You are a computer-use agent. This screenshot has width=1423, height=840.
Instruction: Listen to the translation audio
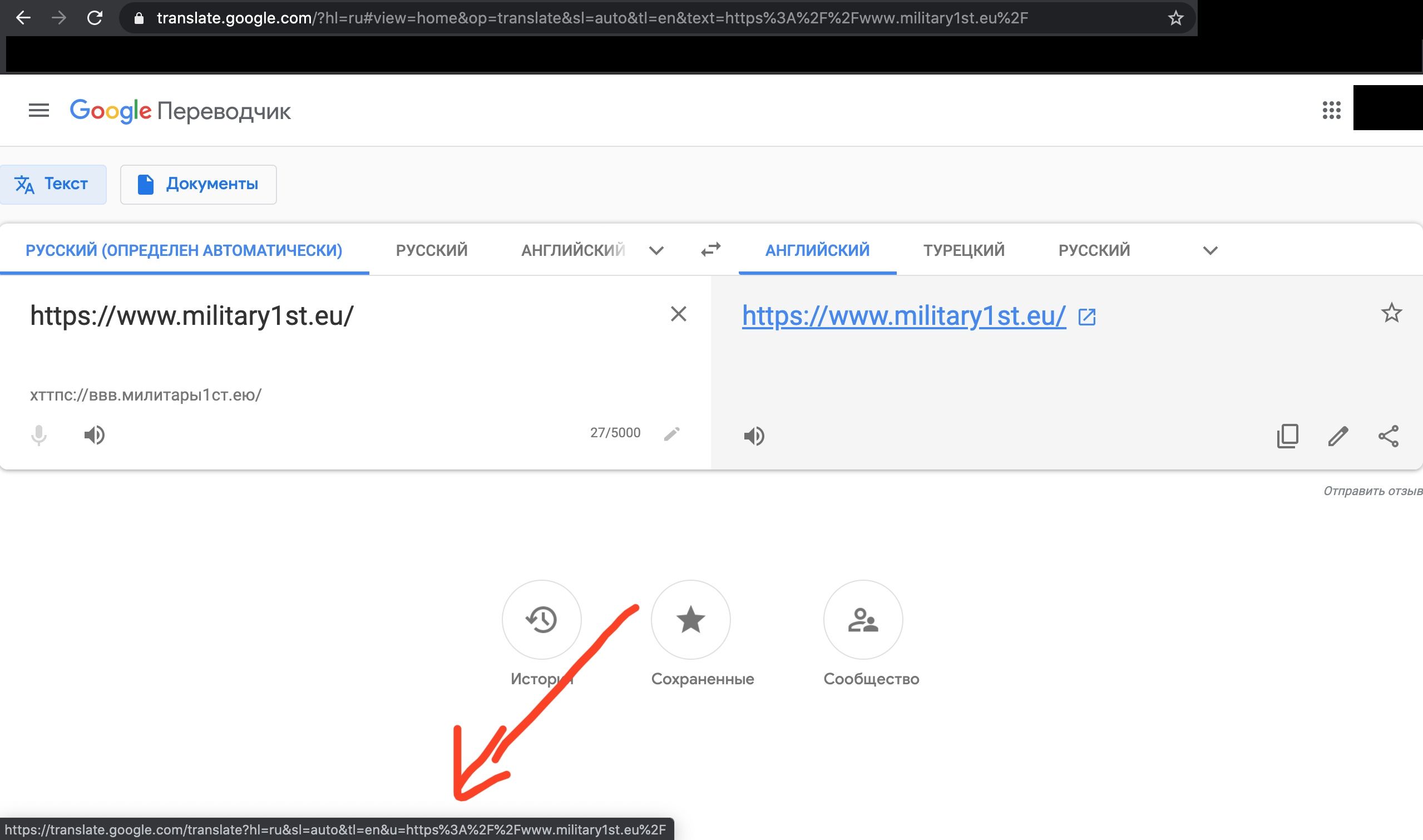coord(754,436)
